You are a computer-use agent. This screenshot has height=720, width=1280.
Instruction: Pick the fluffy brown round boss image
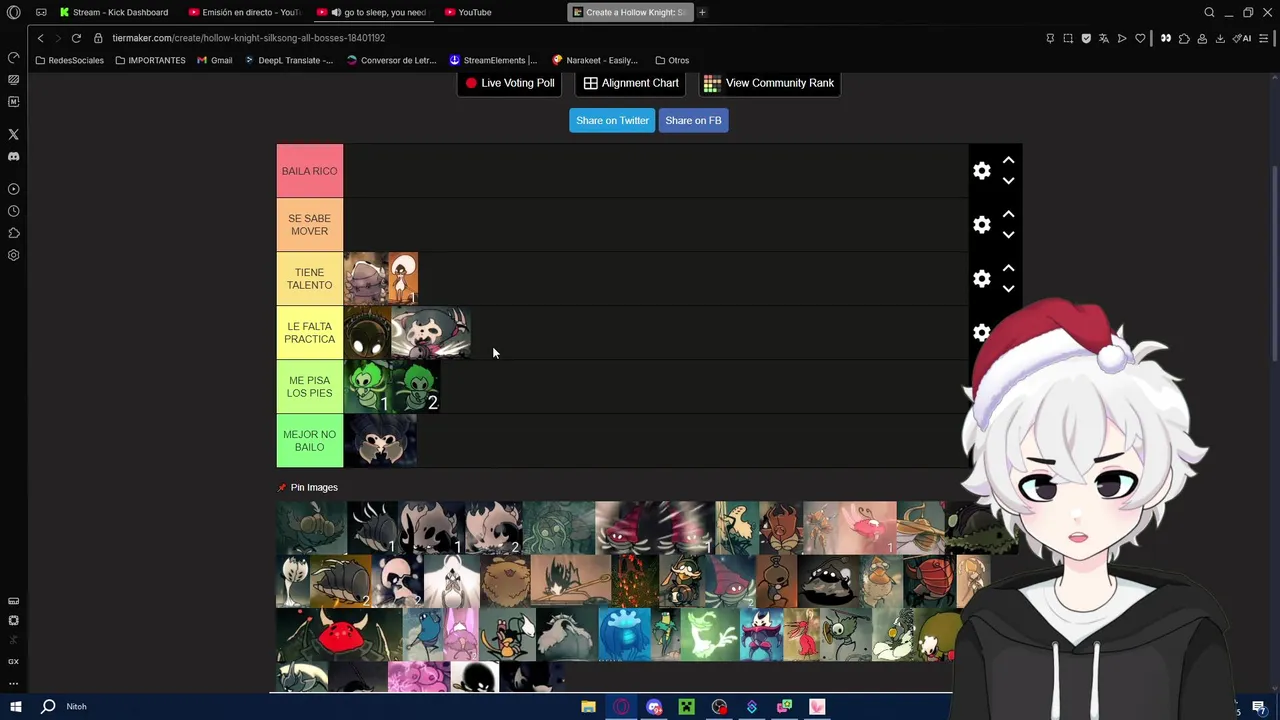point(505,581)
